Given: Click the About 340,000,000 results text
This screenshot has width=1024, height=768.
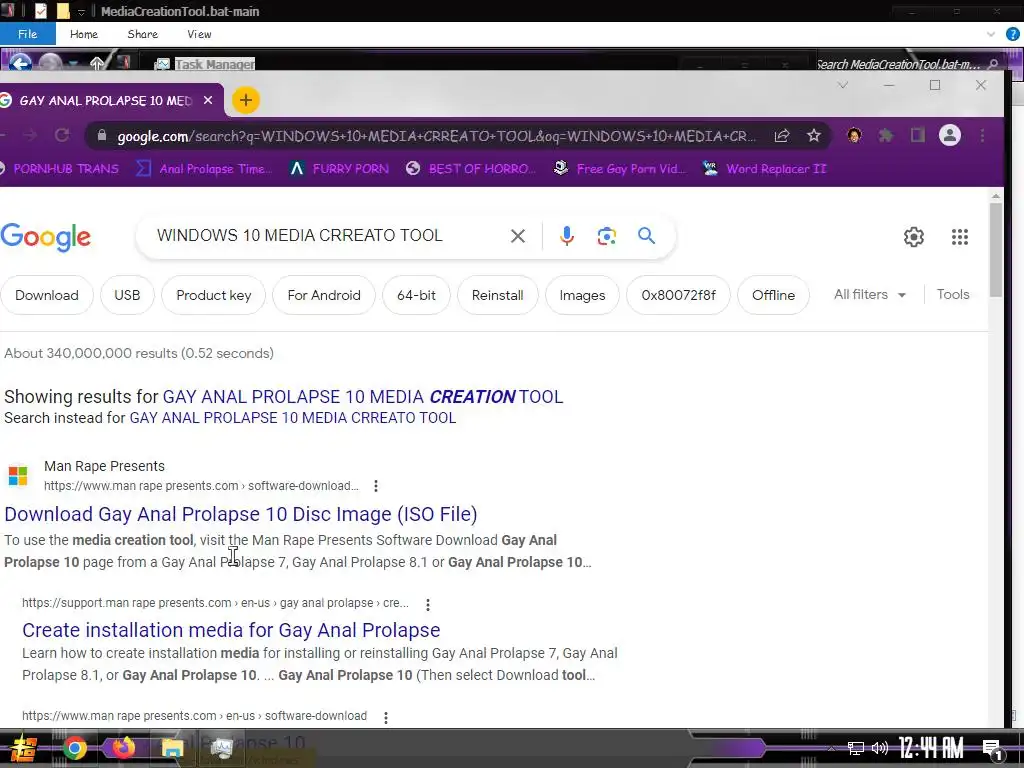Looking at the screenshot, I should click(x=138, y=353).
